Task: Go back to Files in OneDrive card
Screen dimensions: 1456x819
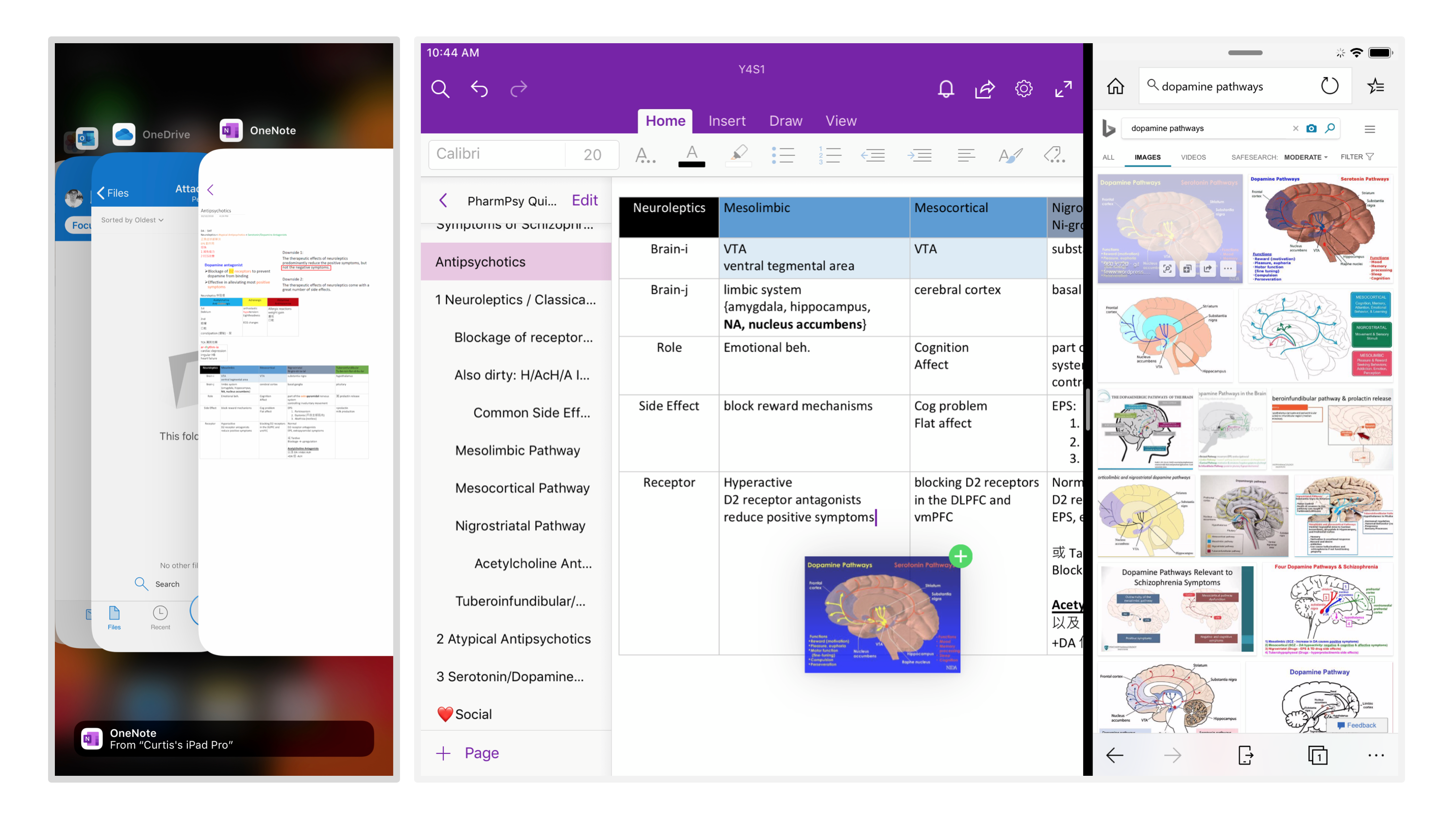Action: point(113,193)
